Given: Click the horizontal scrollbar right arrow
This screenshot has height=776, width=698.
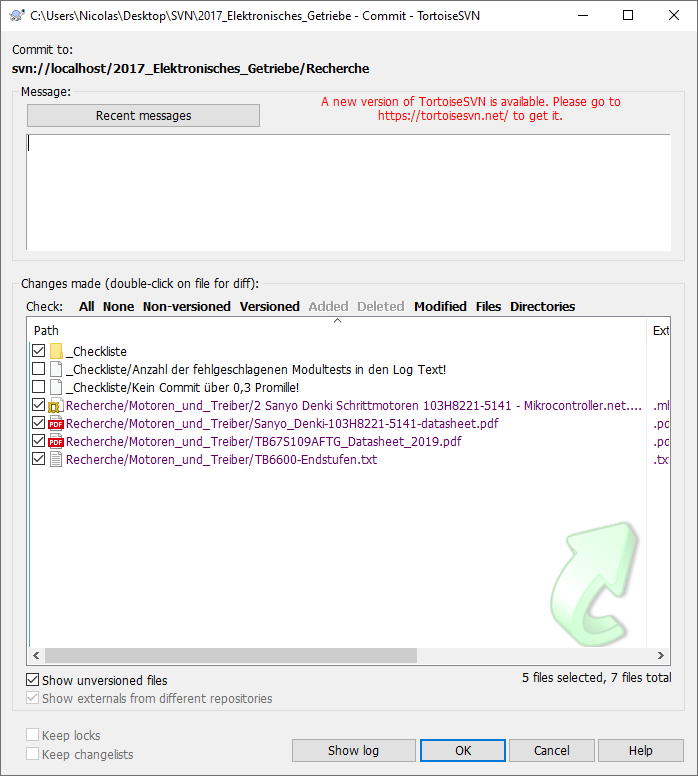Looking at the screenshot, I should [x=661, y=655].
